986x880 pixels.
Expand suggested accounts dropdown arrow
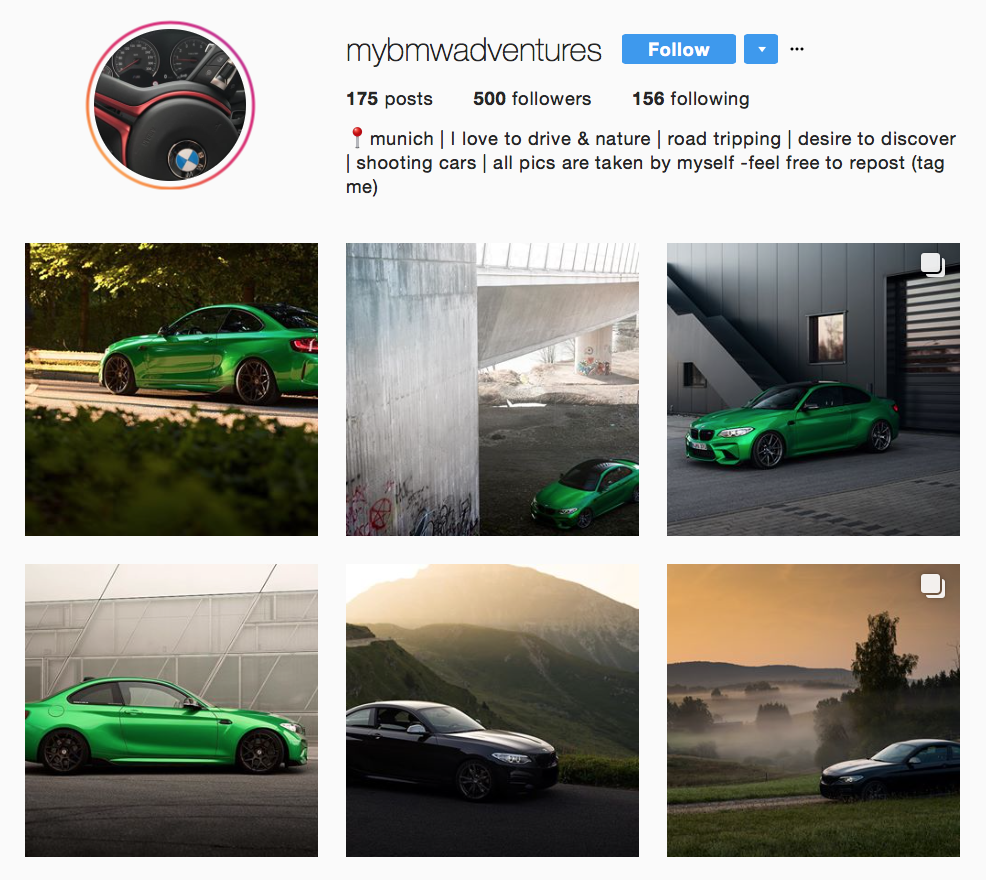[x=761, y=49]
